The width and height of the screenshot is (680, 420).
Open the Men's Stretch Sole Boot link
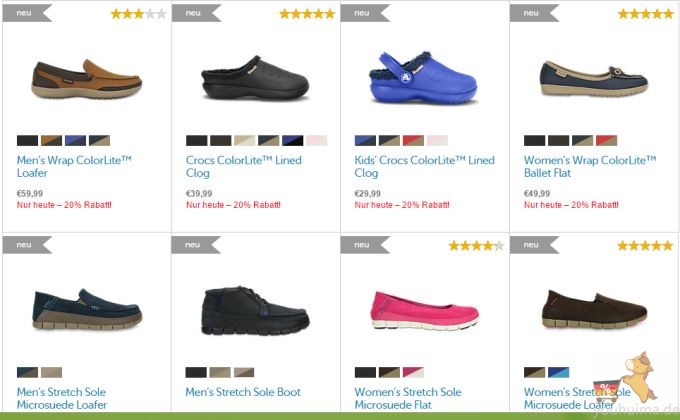245,392
